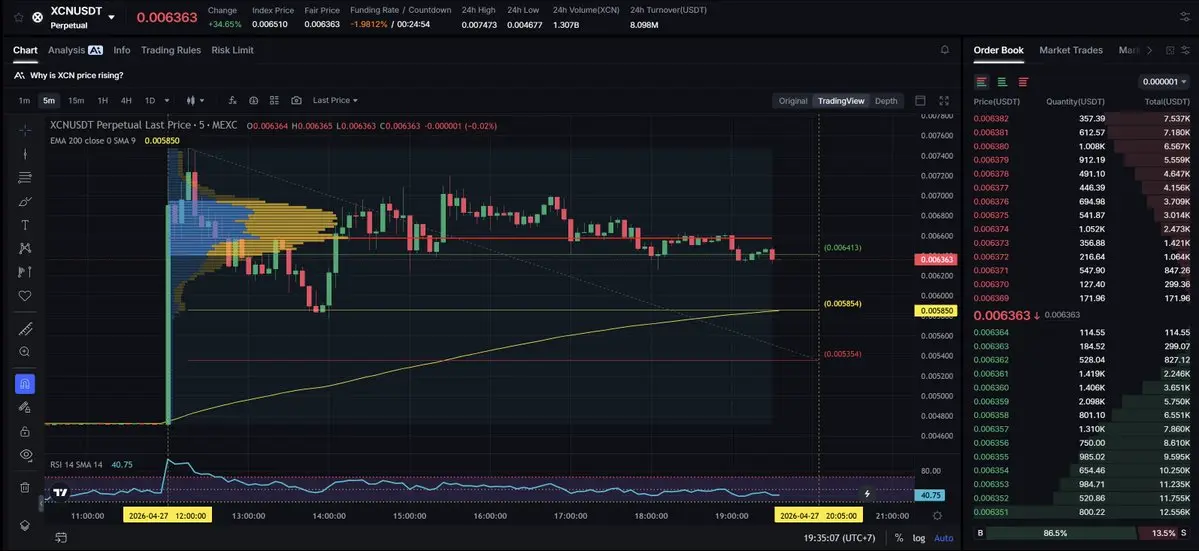Select the forecasting position tool

click(24, 272)
